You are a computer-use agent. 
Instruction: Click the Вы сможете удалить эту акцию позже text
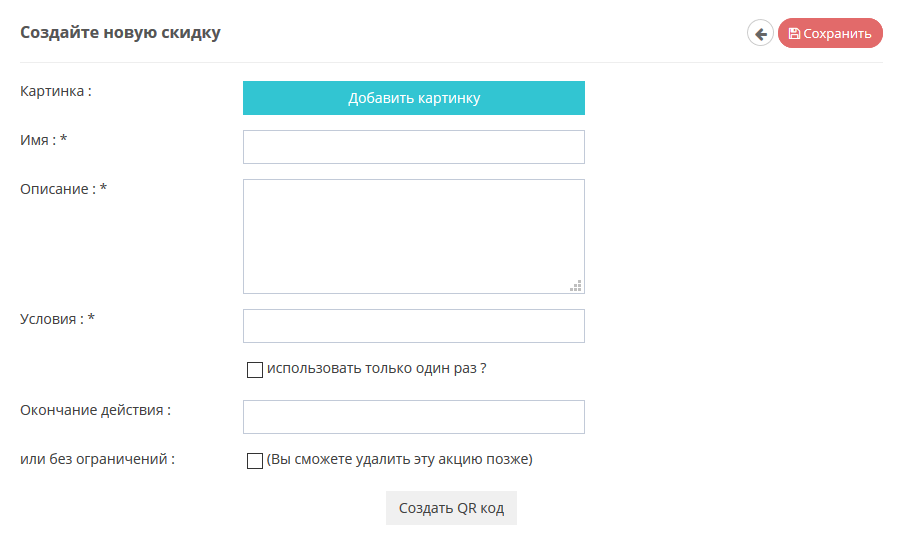pyautogui.click(x=399, y=459)
